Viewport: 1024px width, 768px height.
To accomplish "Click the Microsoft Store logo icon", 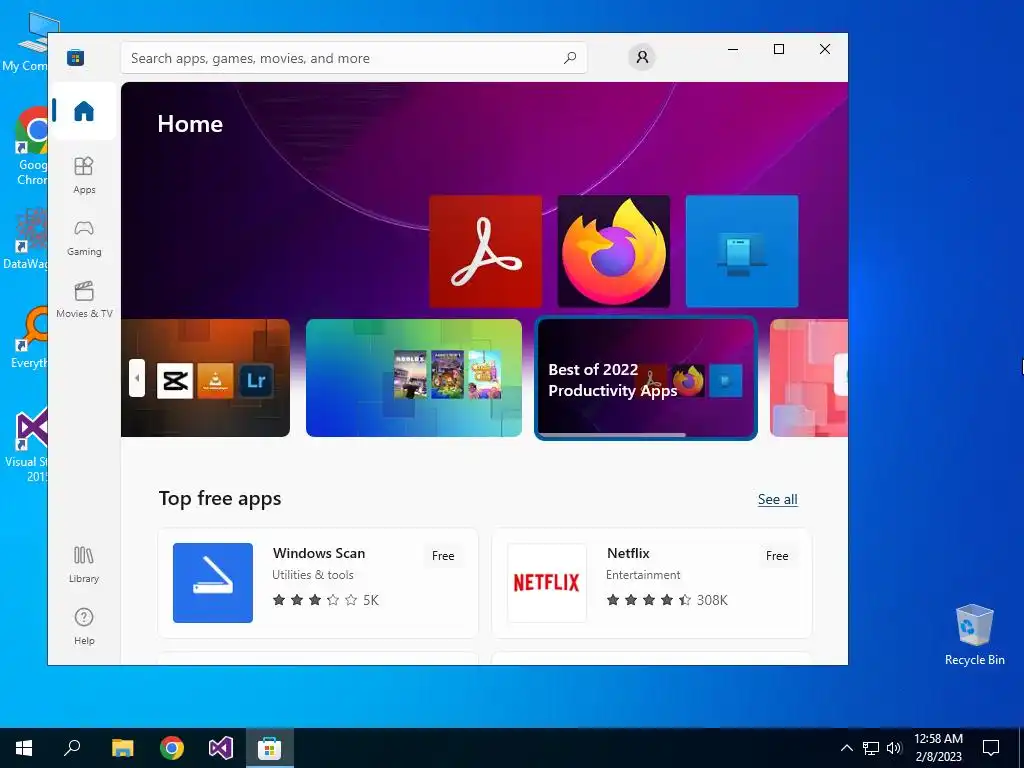I will coord(76,58).
